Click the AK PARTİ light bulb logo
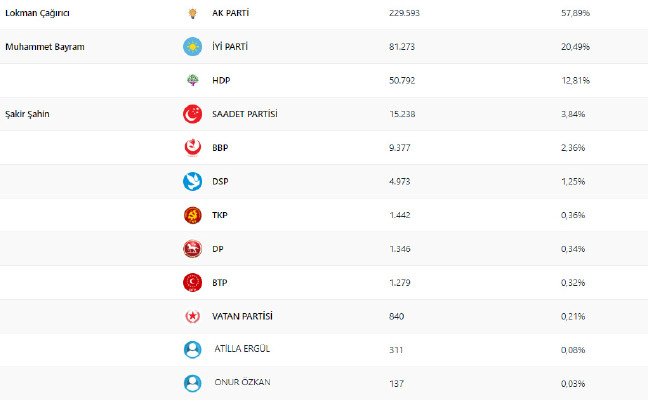Viewport: 648px width, 405px height. (x=192, y=13)
